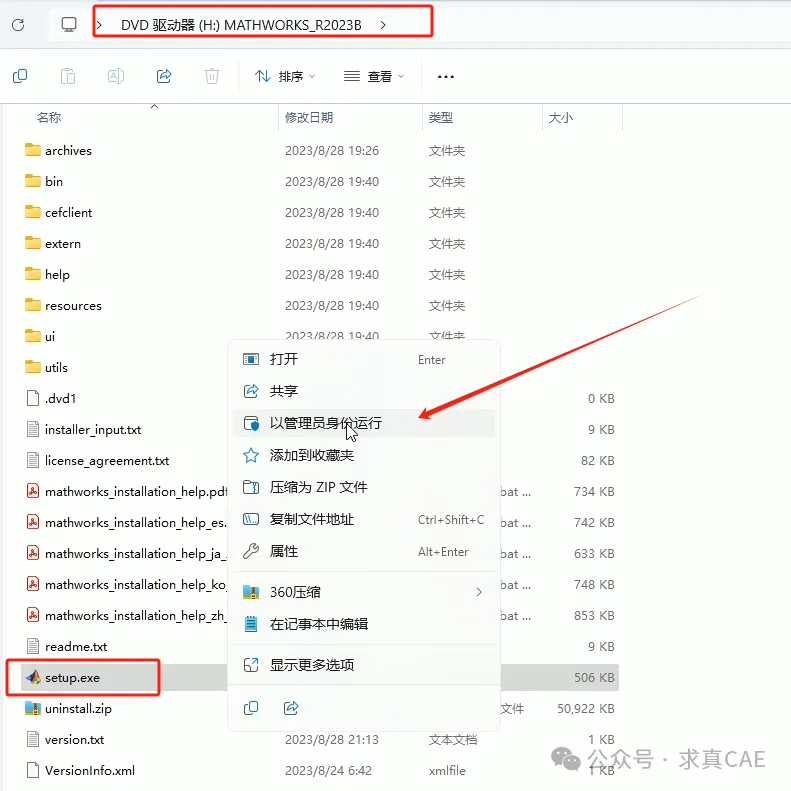
Task: Click PDF icon of mathworks_installation_help_ko
Action: [33, 584]
